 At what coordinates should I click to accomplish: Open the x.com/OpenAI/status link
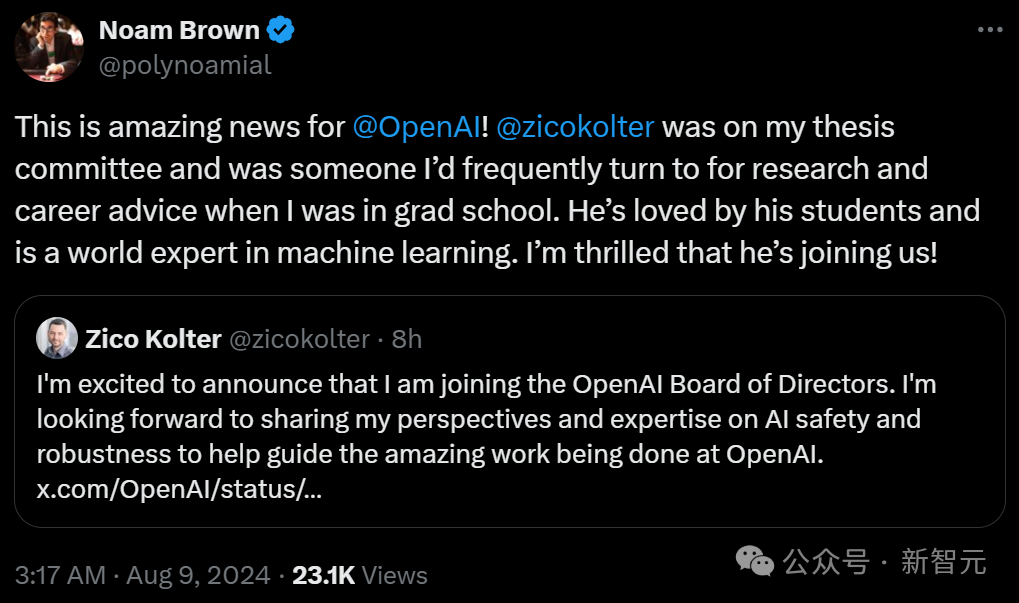click(179, 489)
